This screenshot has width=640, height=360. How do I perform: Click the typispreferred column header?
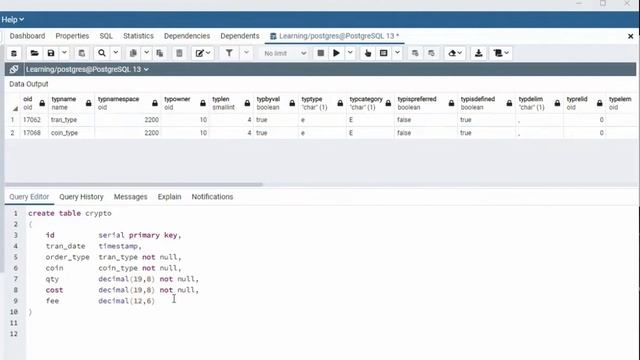click(x=426, y=103)
